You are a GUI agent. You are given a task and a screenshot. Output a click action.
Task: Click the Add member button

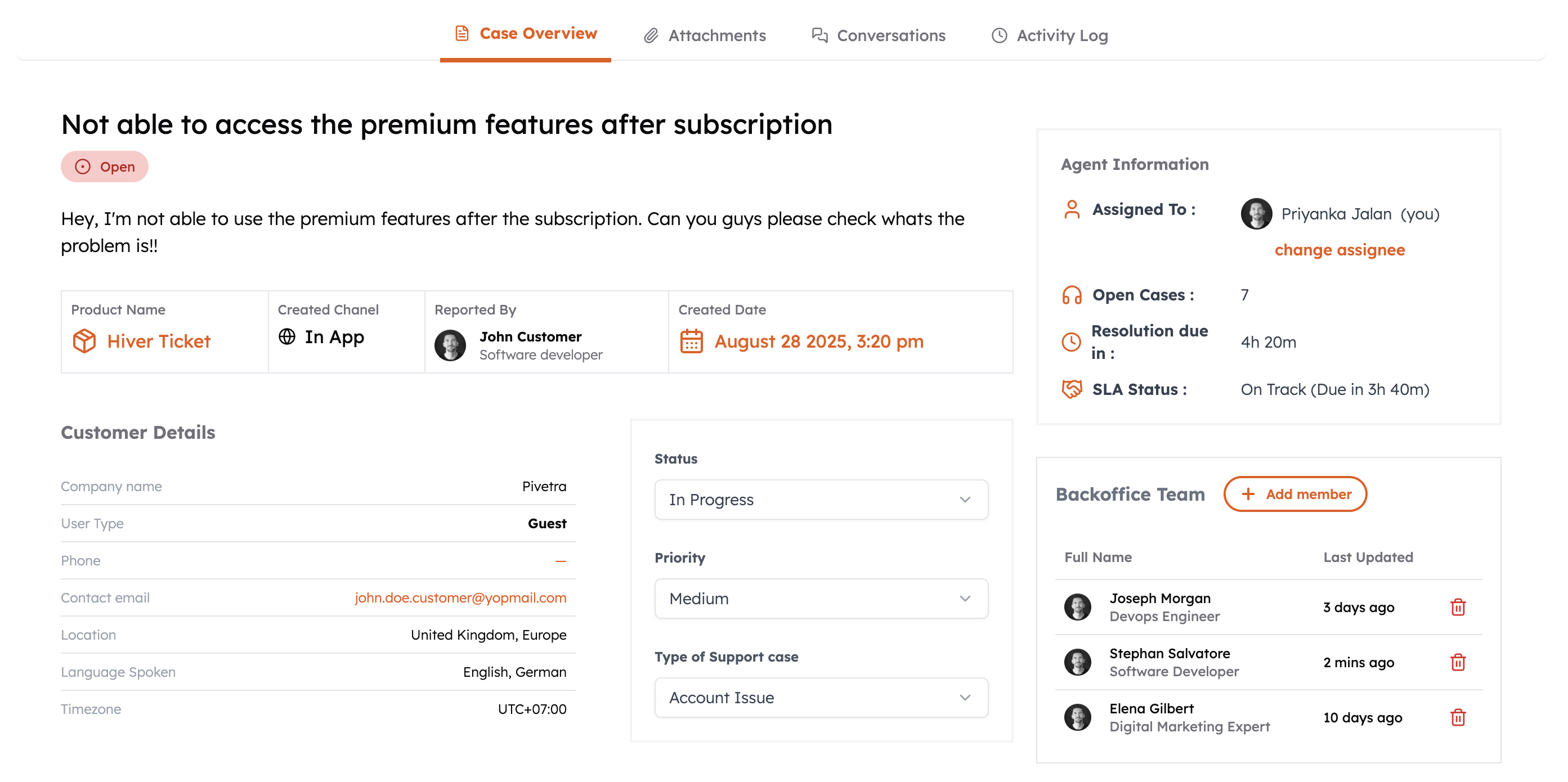tap(1294, 494)
